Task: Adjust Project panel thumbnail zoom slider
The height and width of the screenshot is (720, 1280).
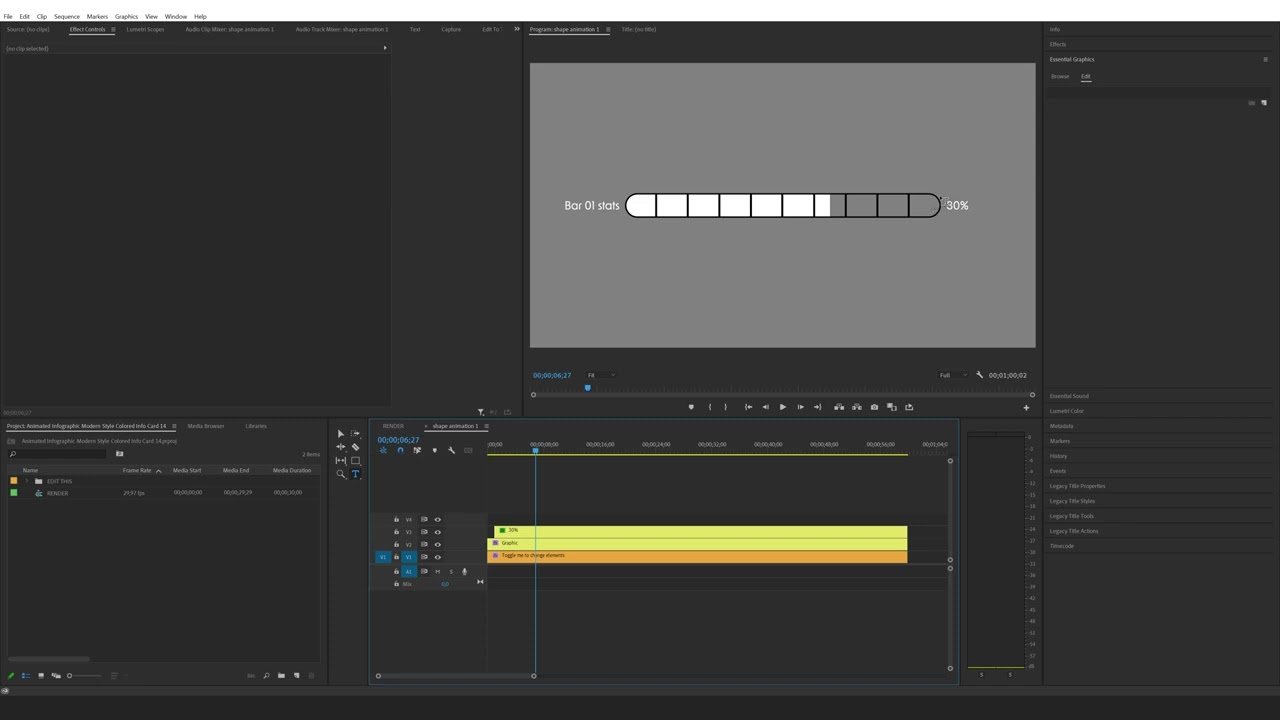Action: coord(83,676)
